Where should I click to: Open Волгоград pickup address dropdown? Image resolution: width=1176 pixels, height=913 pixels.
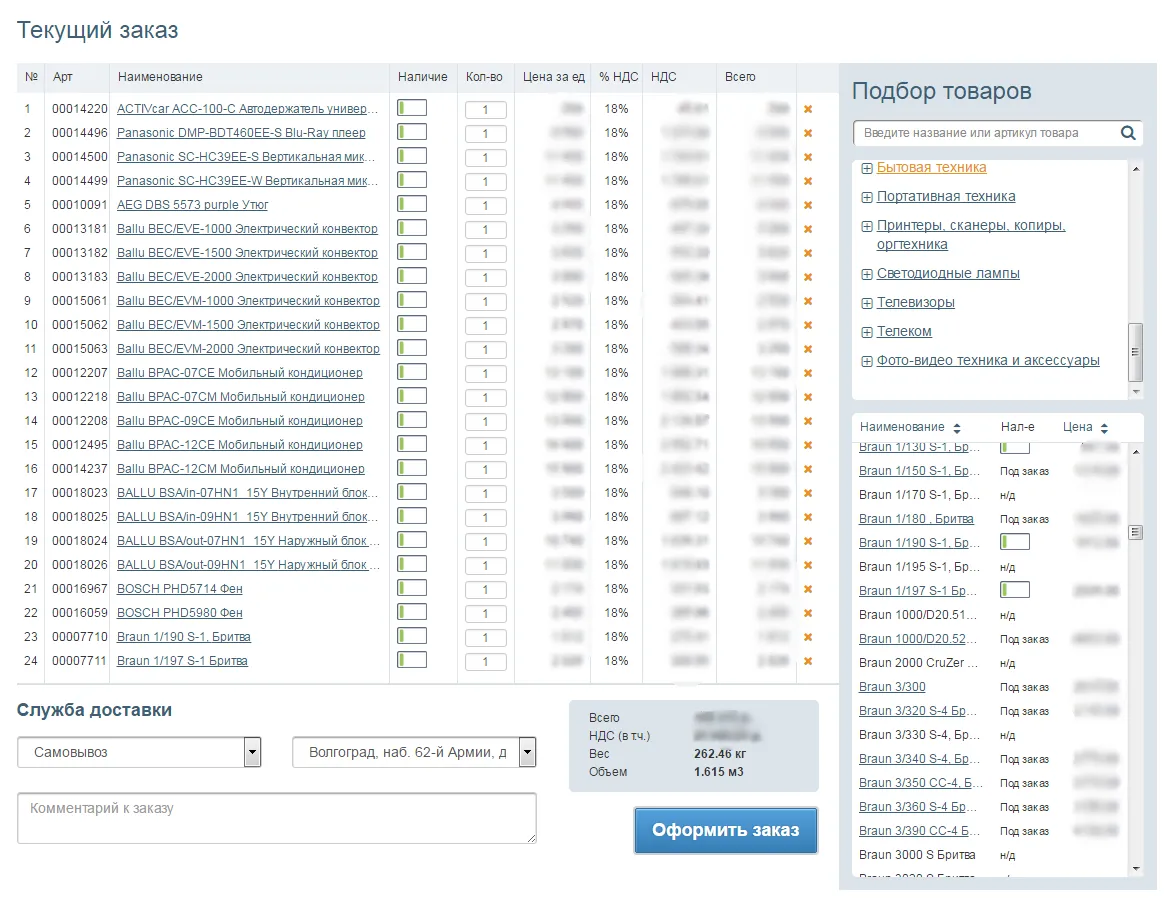(x=414, y=752)
